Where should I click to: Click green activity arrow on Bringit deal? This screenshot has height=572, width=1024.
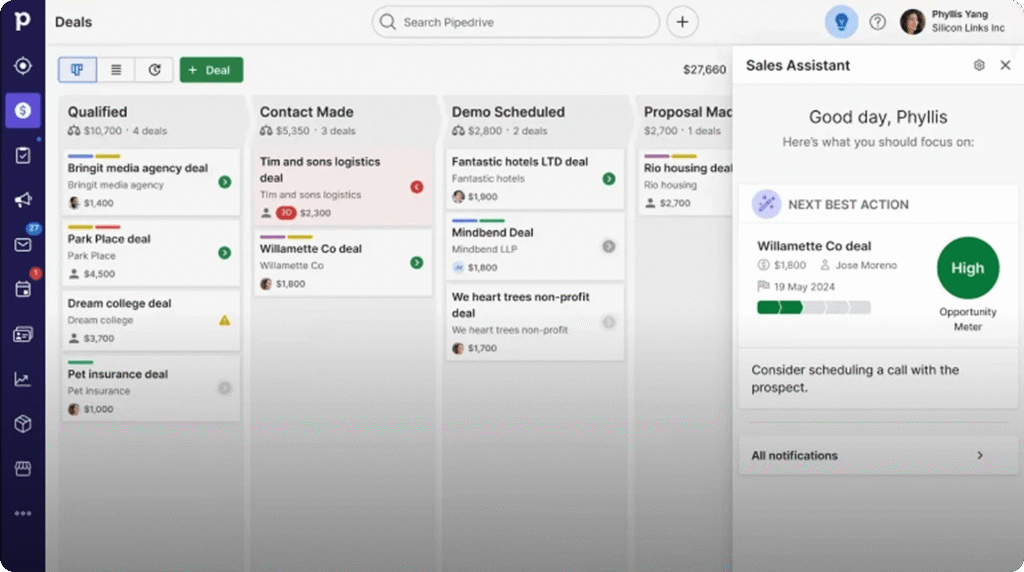point(225,182)
